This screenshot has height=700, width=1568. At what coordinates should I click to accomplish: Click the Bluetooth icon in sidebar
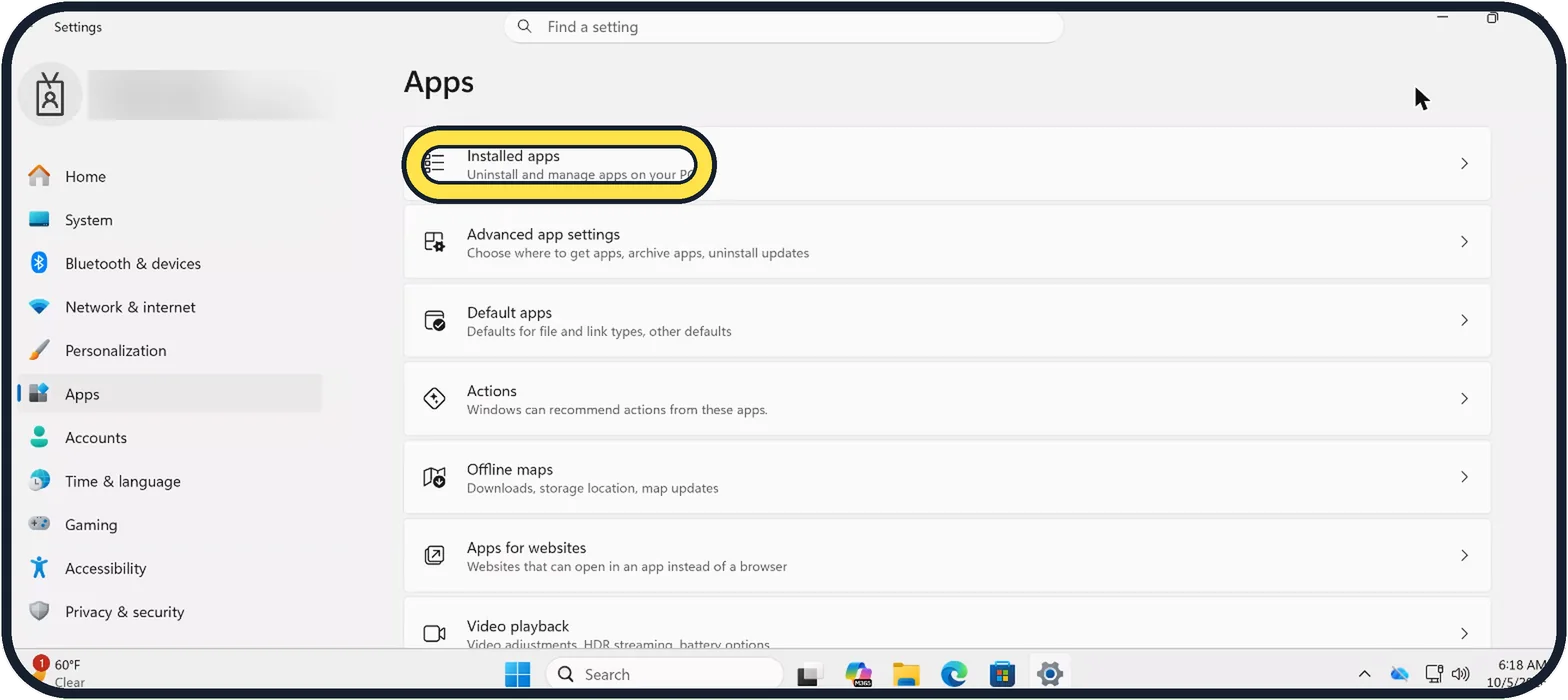click(x=39, y=263)
